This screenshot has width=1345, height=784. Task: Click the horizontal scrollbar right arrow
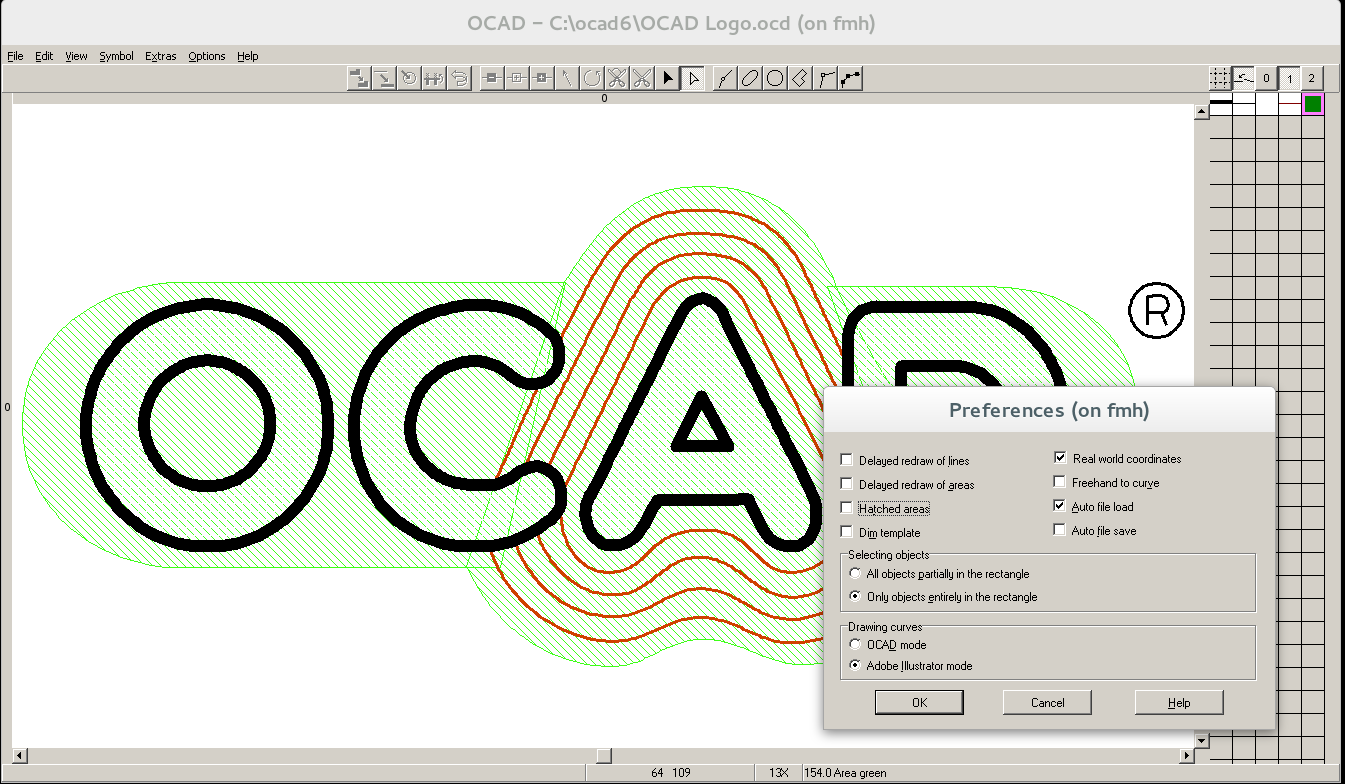tap(1187, 755)
